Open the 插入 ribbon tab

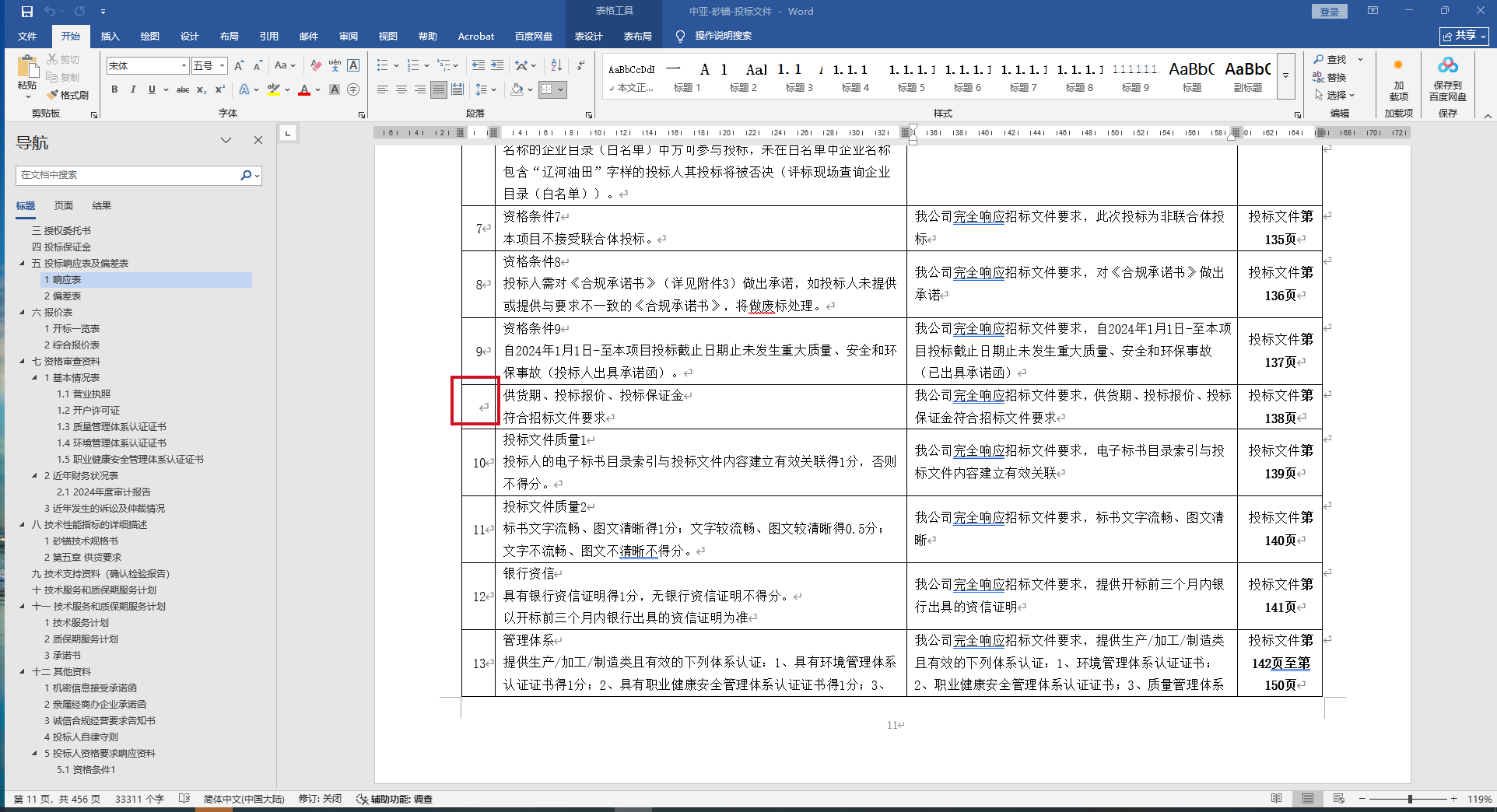[x=110, y=37]
